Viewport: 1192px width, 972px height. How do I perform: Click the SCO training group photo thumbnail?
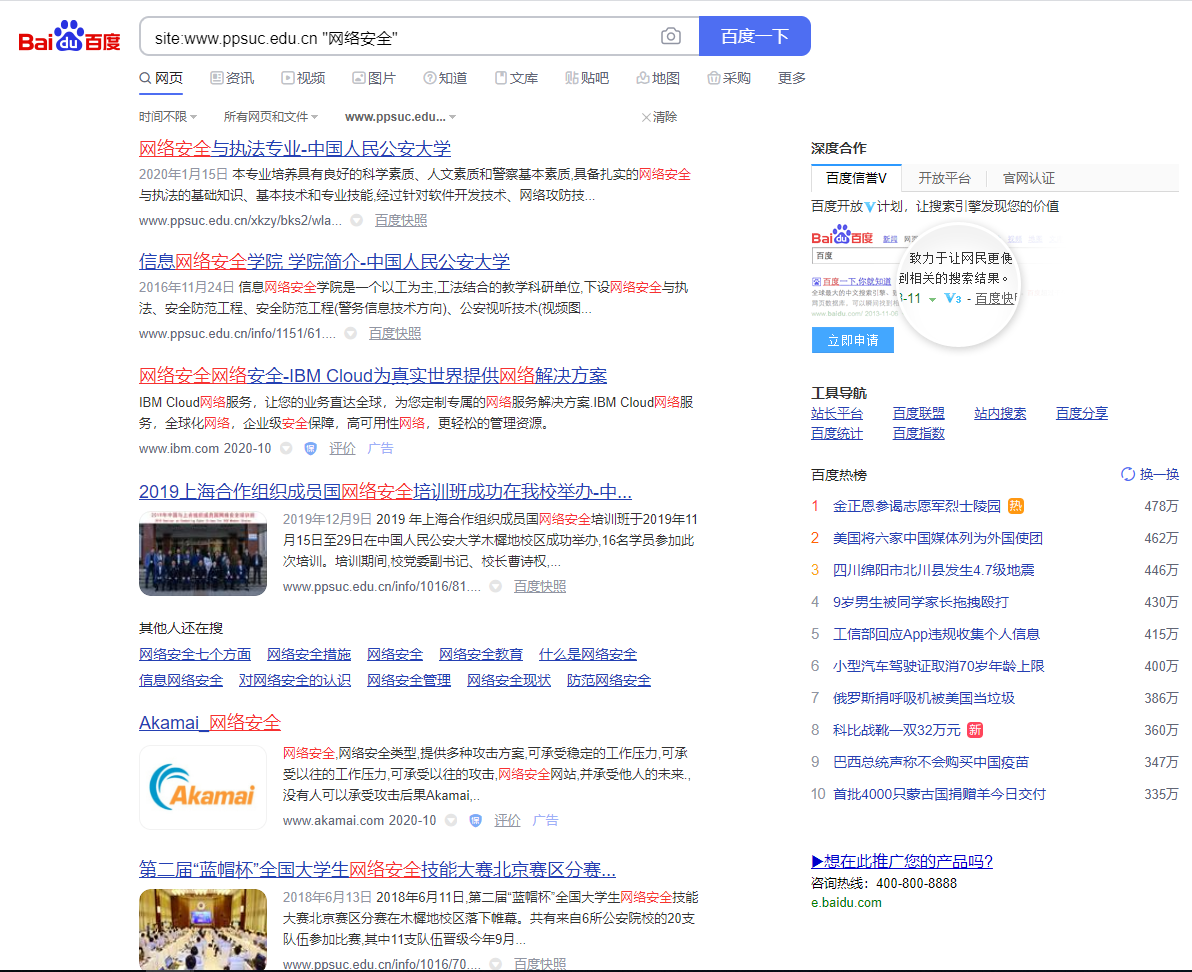click(x=203, y=553)
